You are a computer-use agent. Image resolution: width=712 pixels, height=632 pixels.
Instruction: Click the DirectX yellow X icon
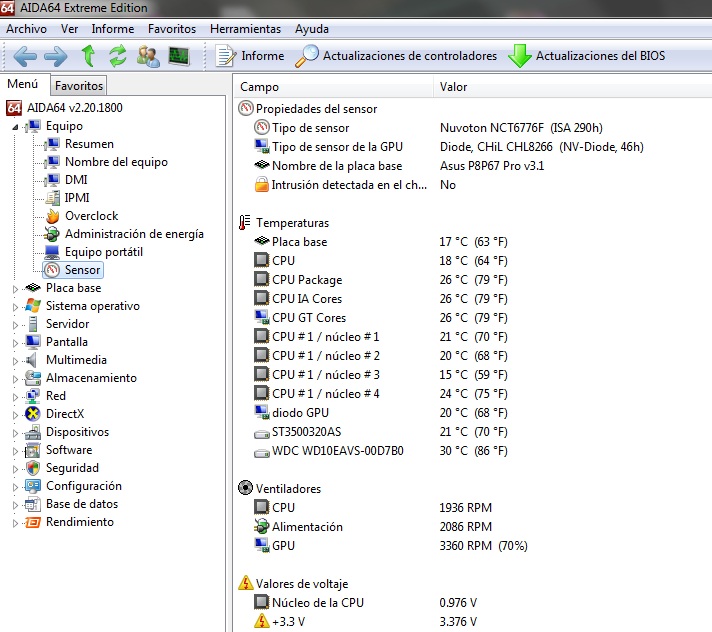[x=33, y=414]
